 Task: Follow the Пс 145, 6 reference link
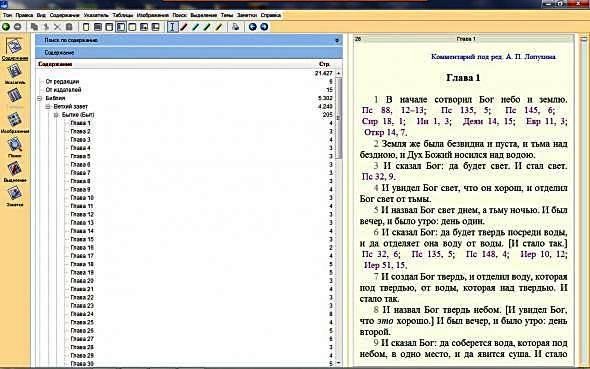coord(530,110)
